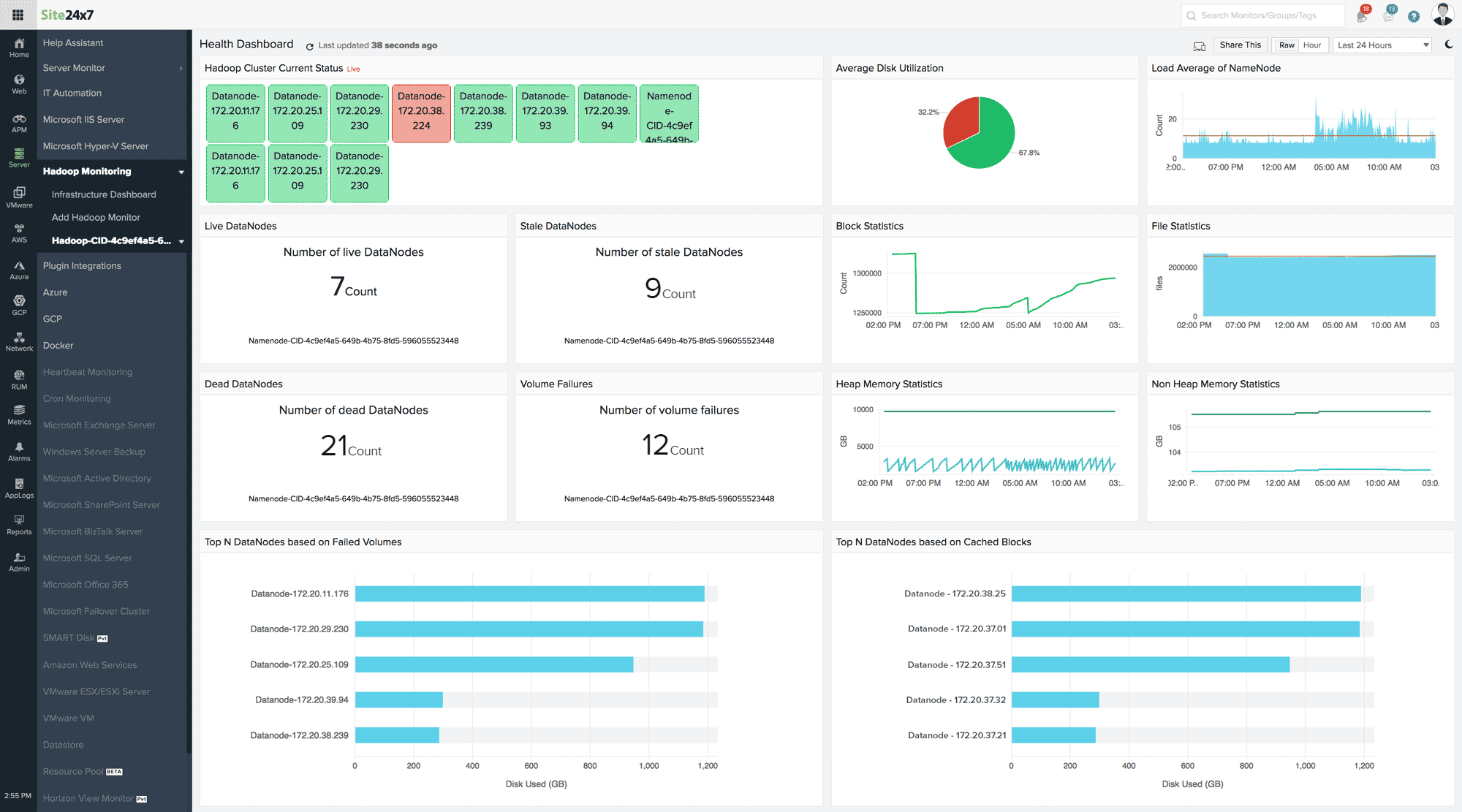This screenshot has width=1462, height=812.
Task: Open the Last 24 Hours dropdown
Action: coord(1382,45)
